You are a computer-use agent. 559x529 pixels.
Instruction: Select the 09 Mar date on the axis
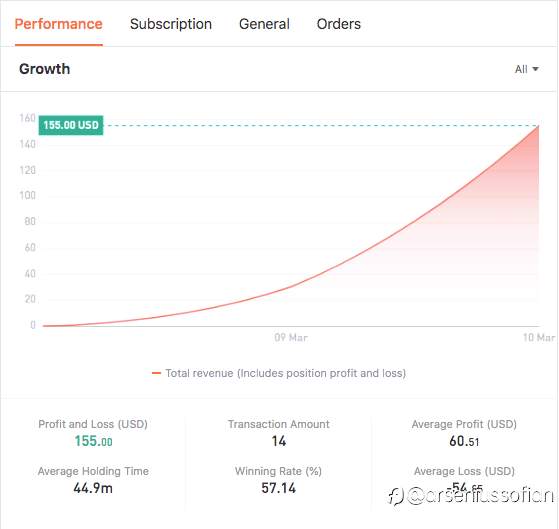291,337
